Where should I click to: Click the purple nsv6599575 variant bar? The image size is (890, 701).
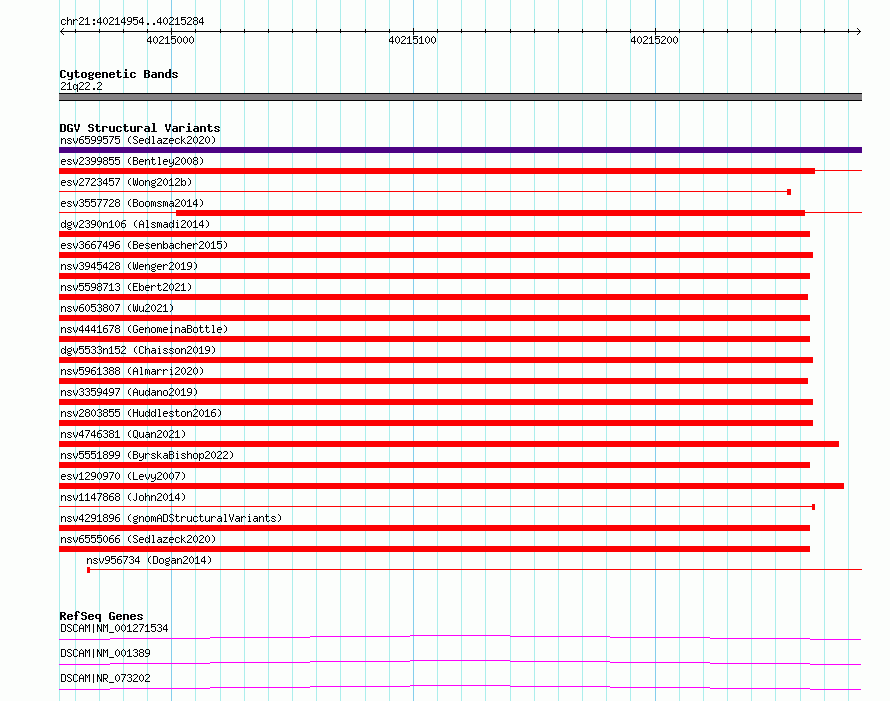point(460,150)
